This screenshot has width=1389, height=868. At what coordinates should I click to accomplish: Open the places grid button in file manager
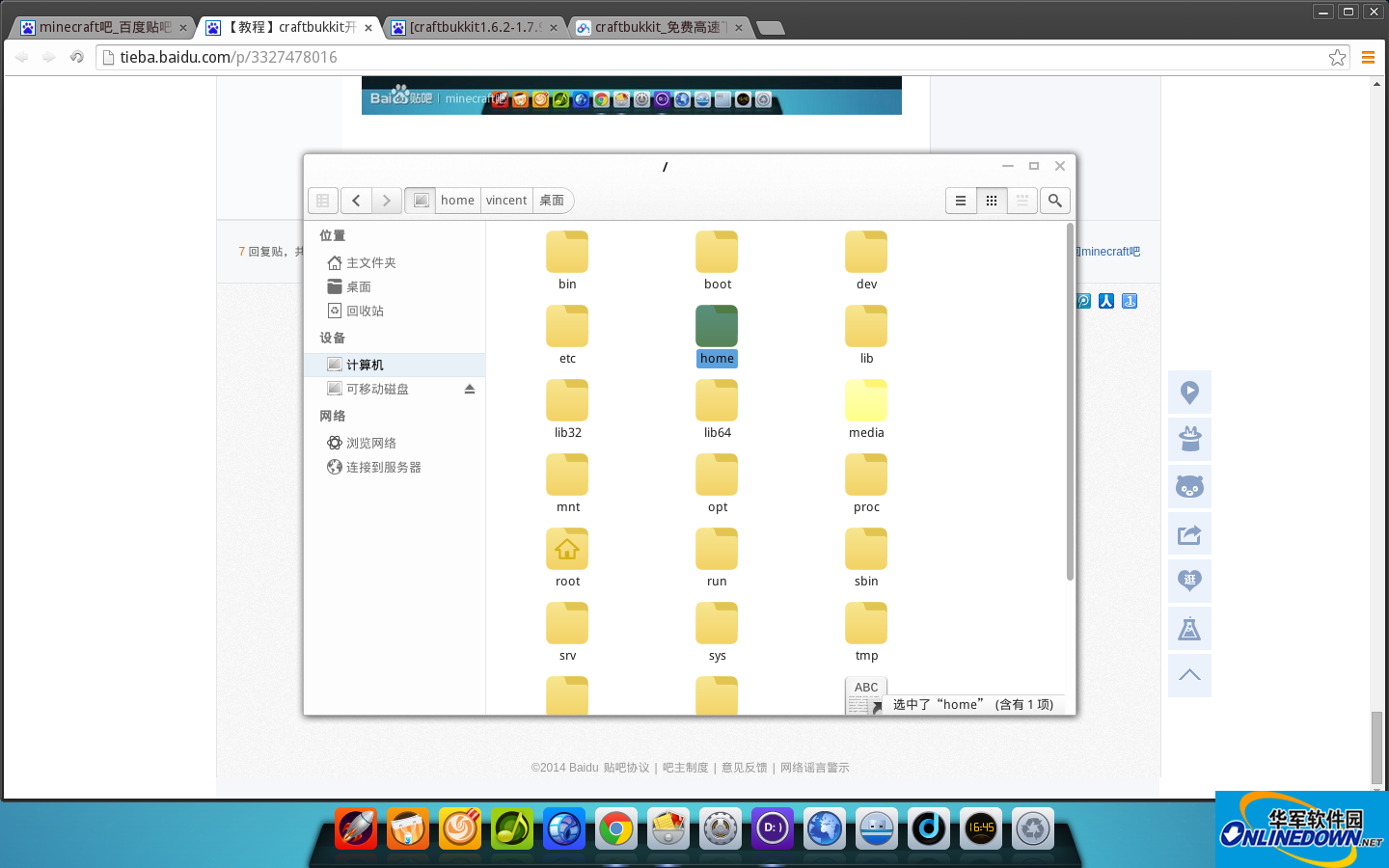(x=322, y=200)
